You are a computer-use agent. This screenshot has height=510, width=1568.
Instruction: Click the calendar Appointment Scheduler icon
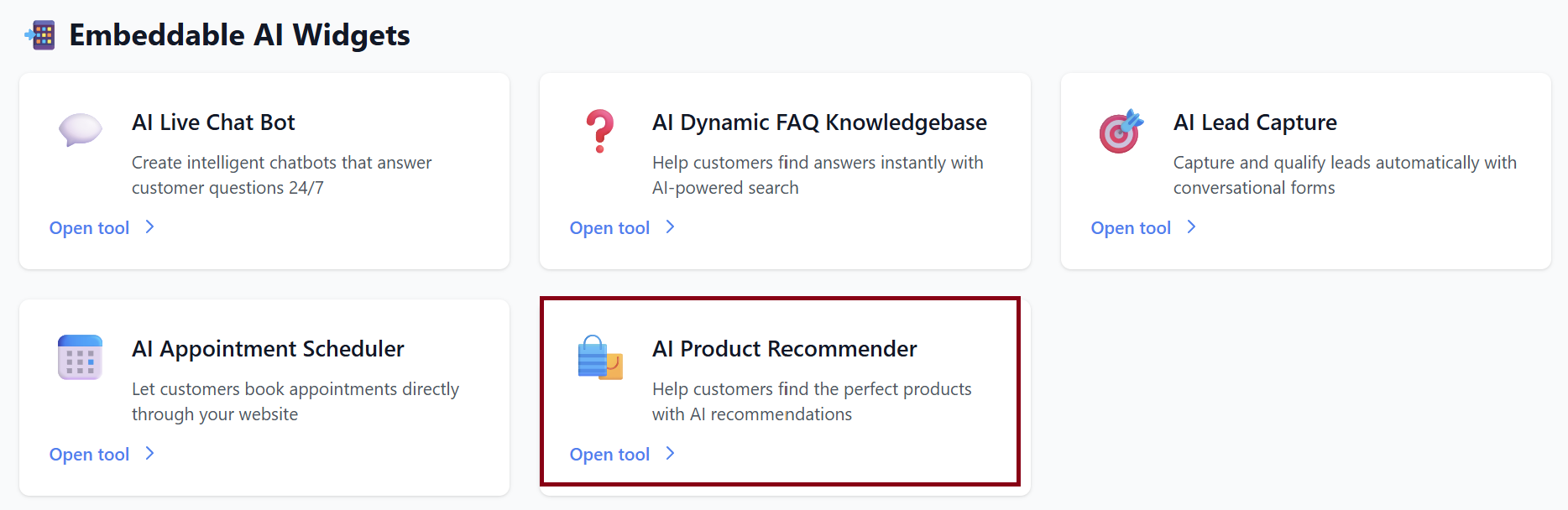[81, 357]
